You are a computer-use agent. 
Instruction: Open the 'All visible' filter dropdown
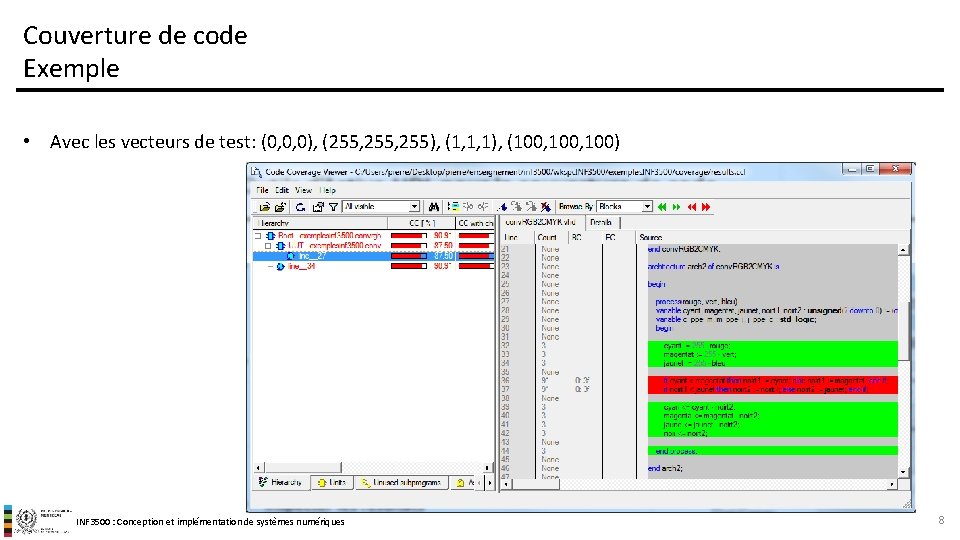(x=414, y=207)
